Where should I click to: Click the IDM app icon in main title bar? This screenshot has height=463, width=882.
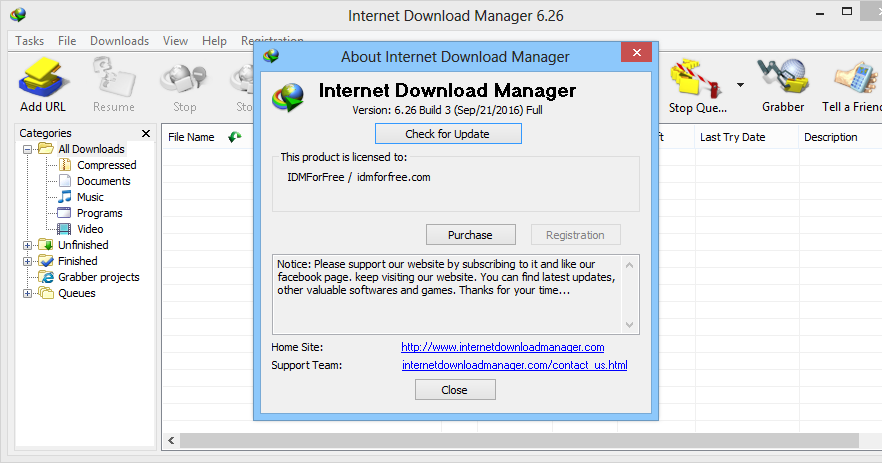click(18, 15)
